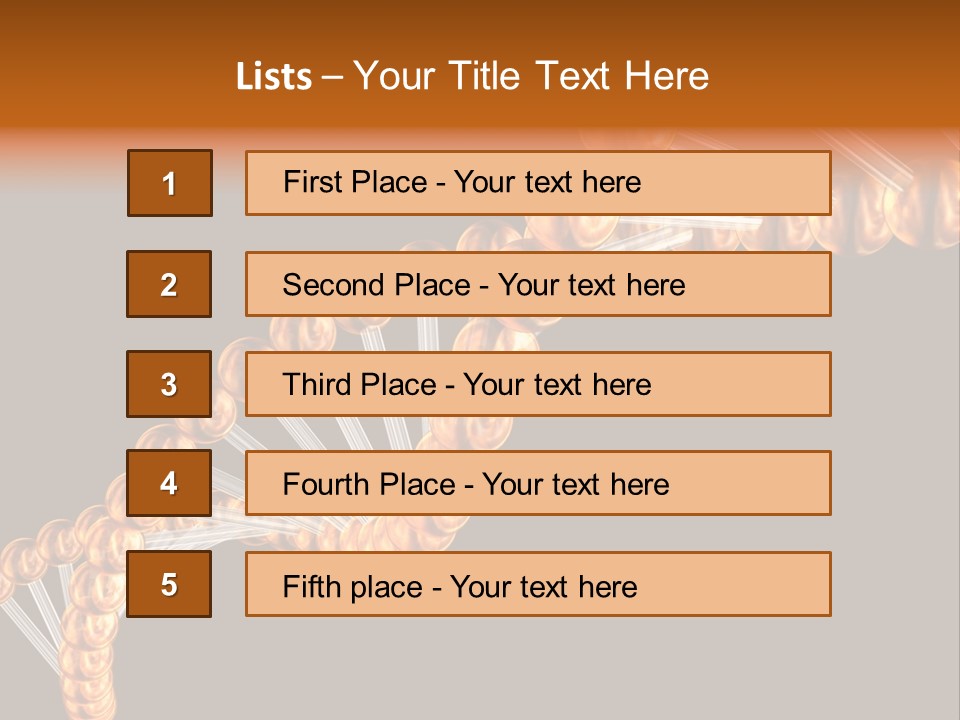This screenshot has height=720, width=960.
Task: Click the number 1 box
Action: point(170,183)
